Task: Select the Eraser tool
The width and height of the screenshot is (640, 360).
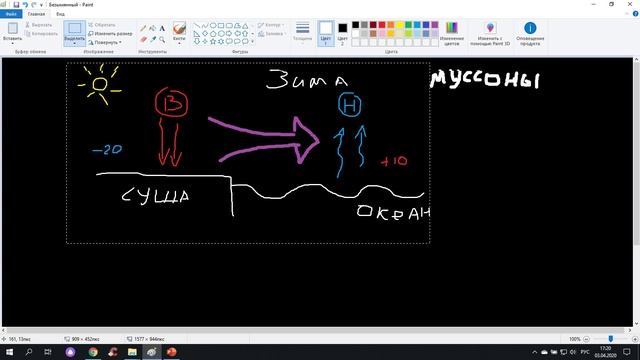Action: (x=143, y=39)
